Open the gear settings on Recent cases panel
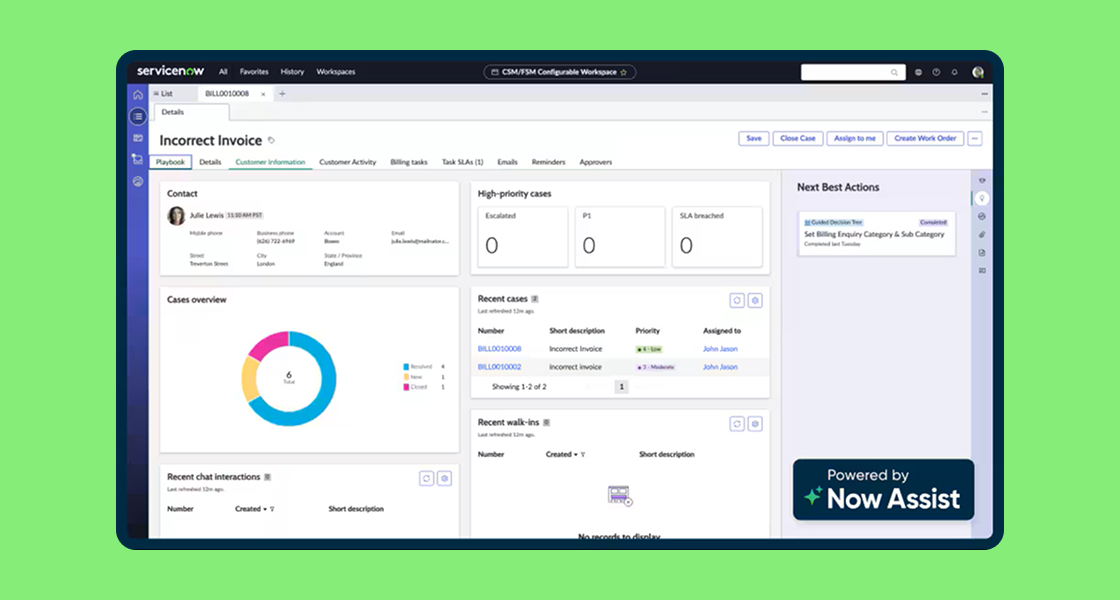The width and height of the screenshot is (1120, 600). [755, 299]
